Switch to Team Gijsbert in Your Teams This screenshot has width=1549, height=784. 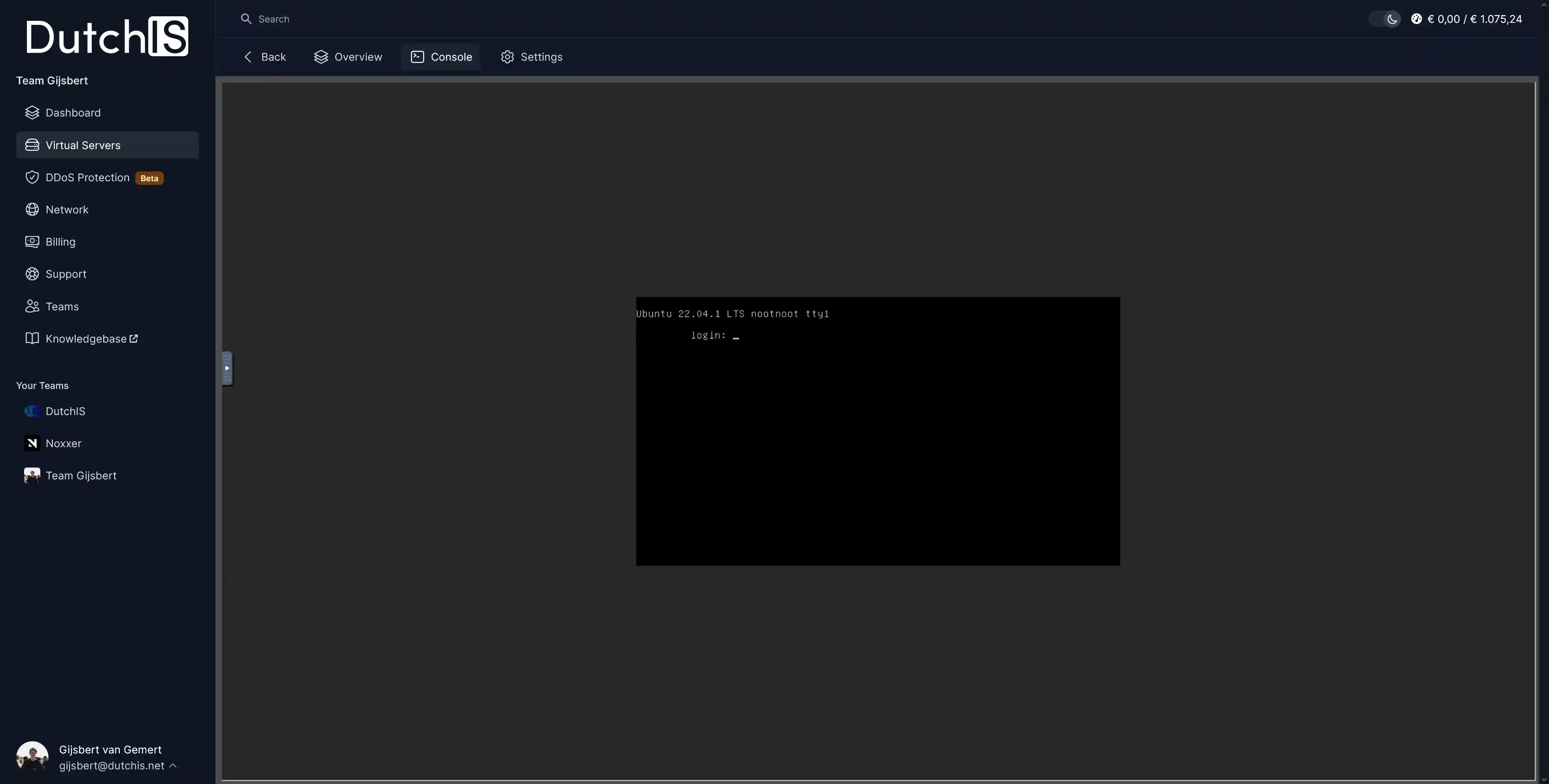tap(107, 475)
